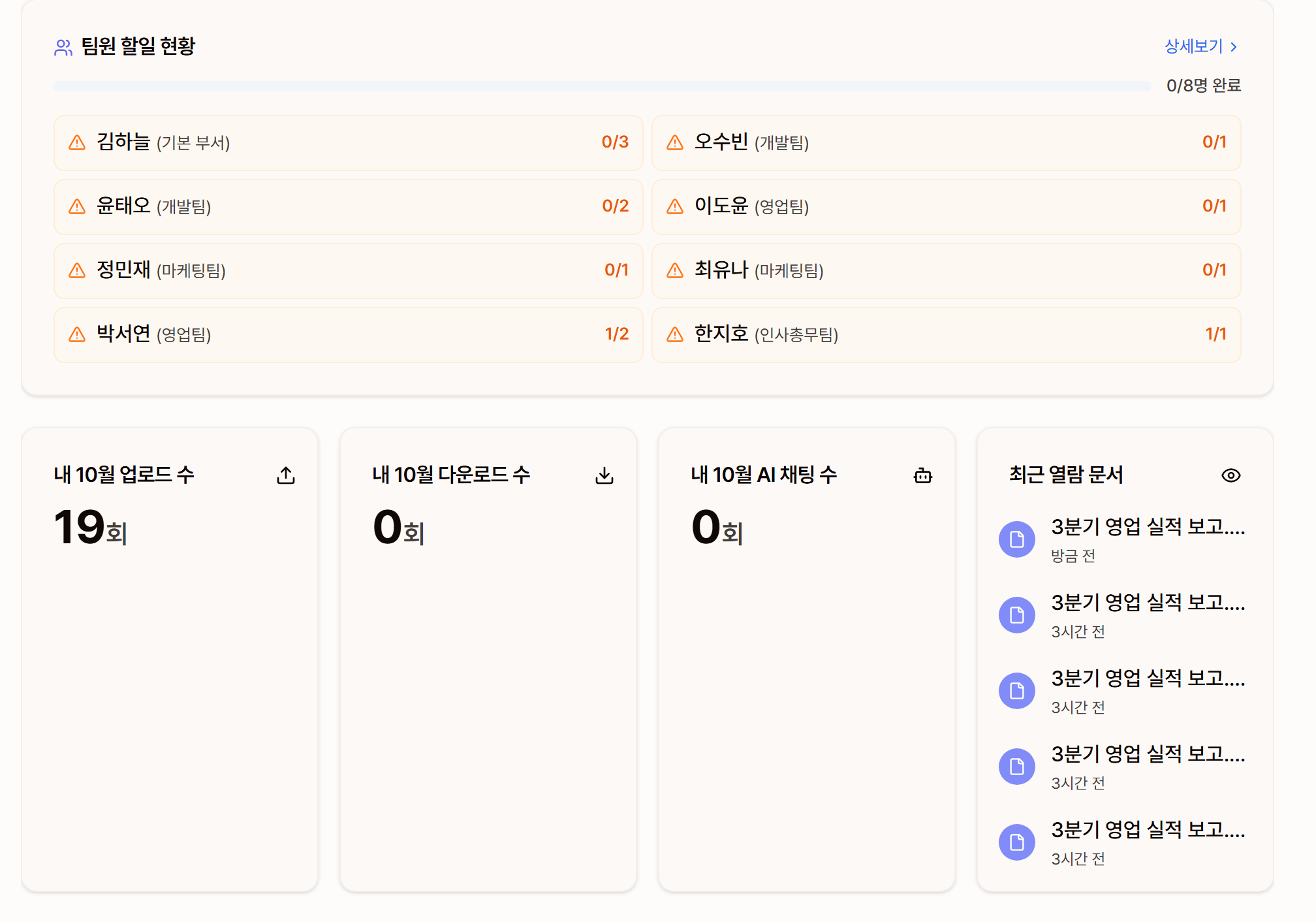Click the warning icon for 윤태오
The width and height of the screenshot is (1316, 922).
pyautogui.click(x=77, y=206)
